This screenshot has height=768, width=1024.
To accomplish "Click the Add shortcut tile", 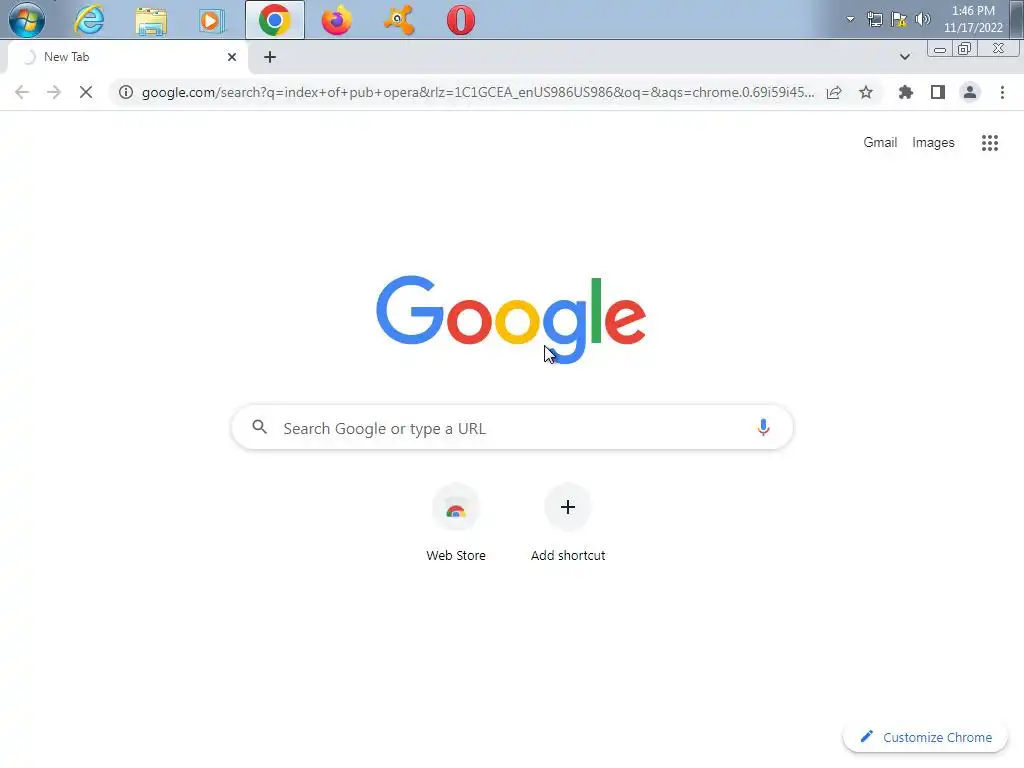I will coord(568,524).
